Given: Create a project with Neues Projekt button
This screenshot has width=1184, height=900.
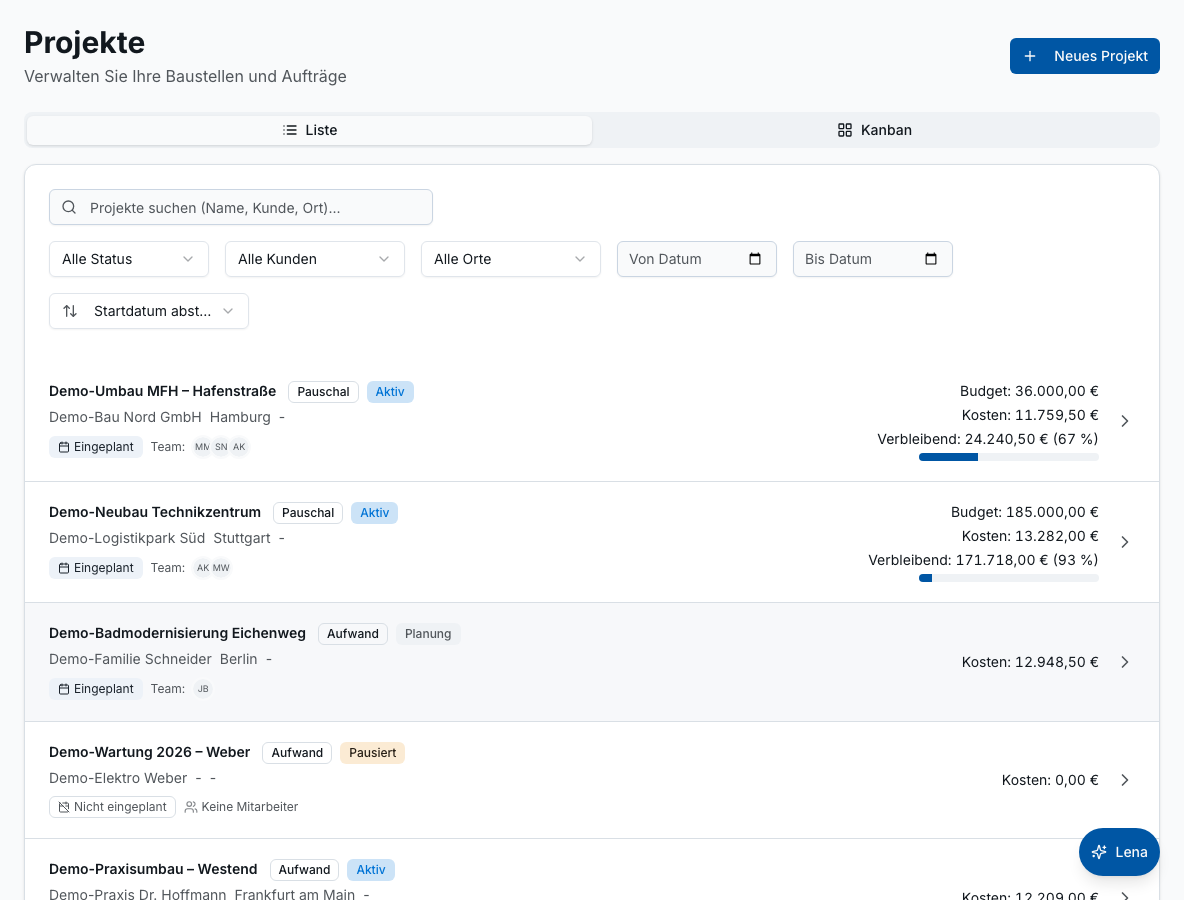Looking at the screenshot, I should (1084, 56).
